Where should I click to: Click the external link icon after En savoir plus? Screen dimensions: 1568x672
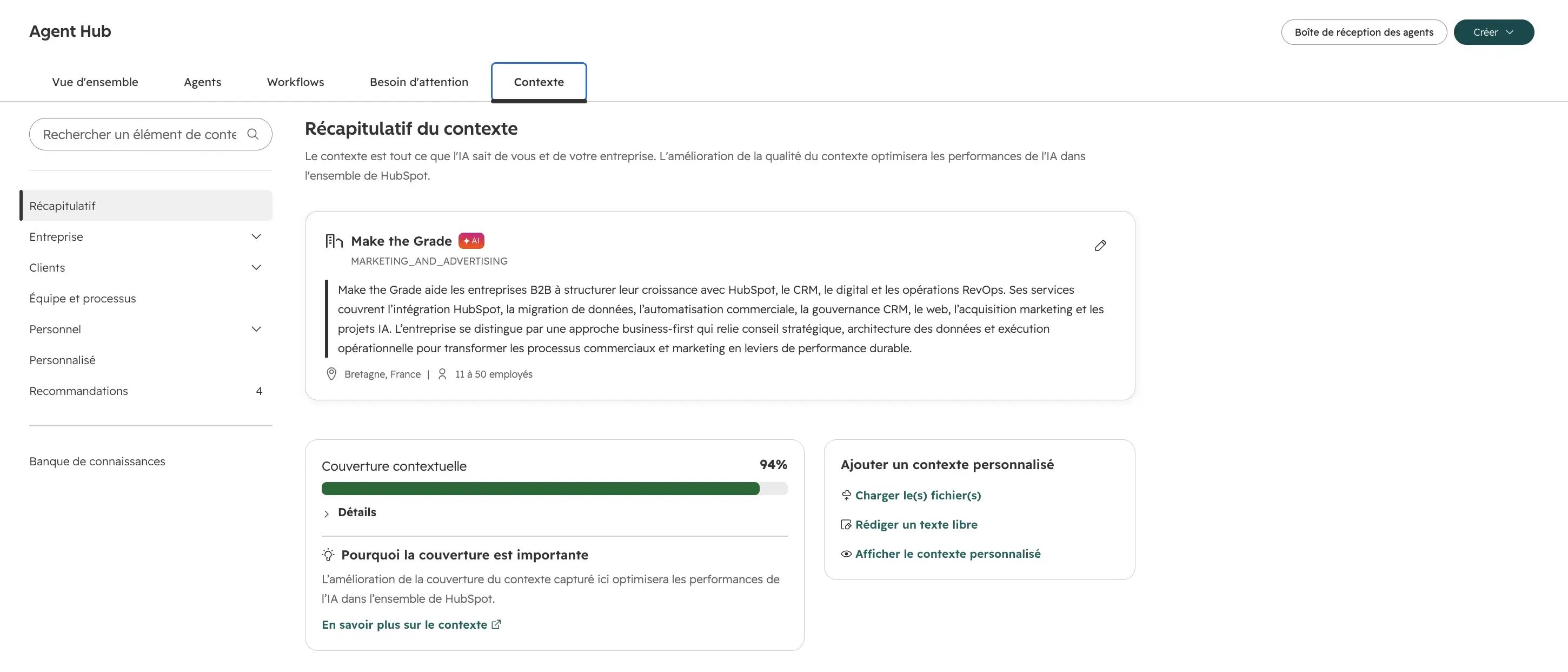[x=496, y=624]
